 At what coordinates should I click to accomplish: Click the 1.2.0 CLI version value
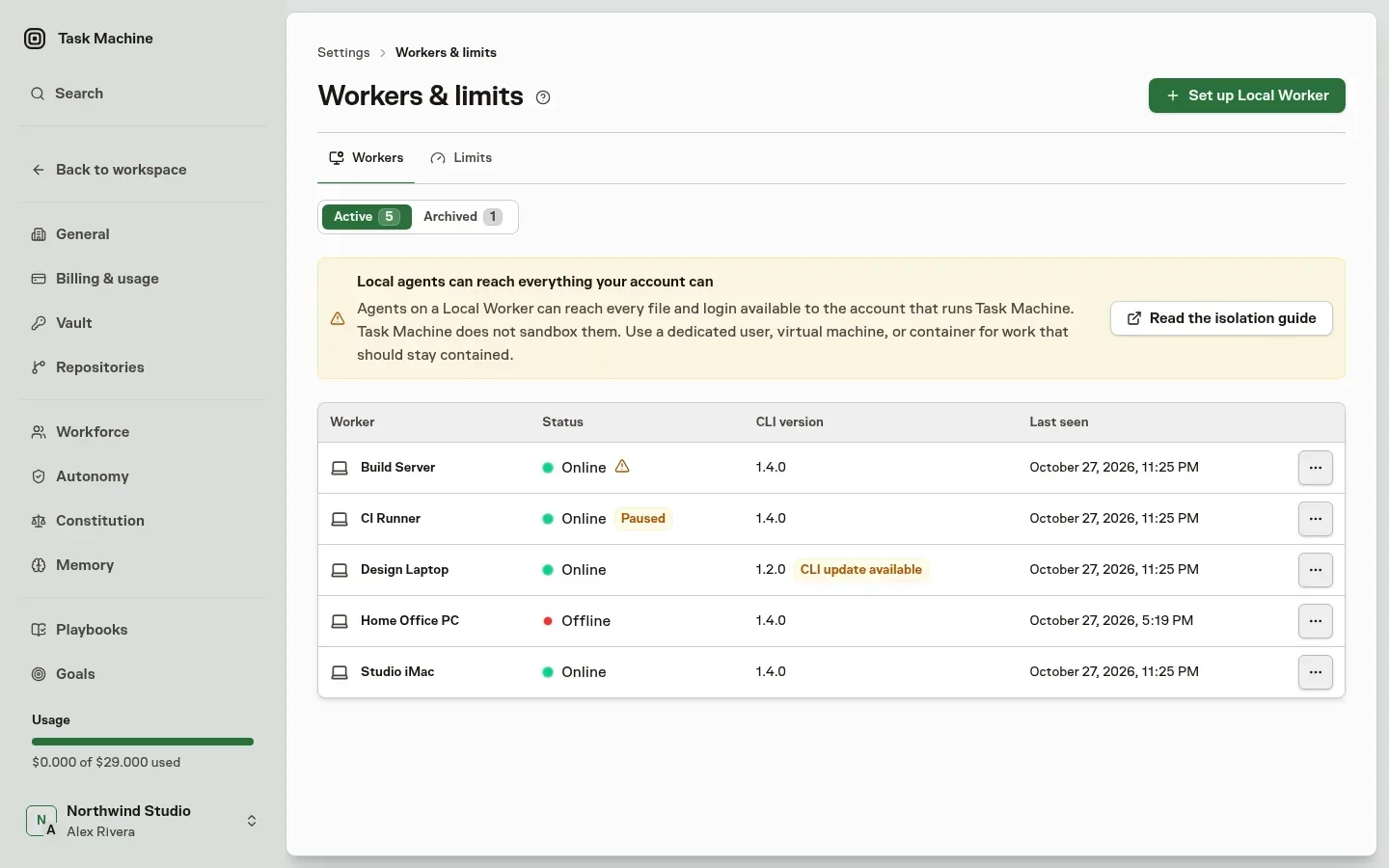tap(771, 570)
